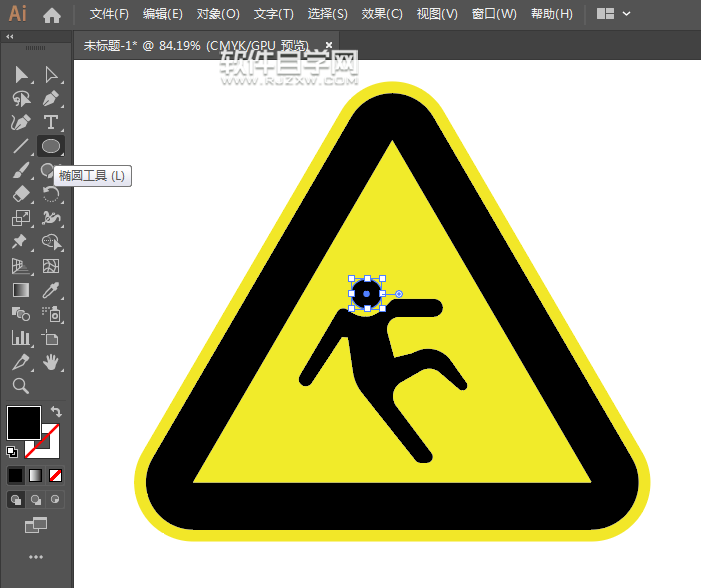Screen dimensions: 701x588
Task: Click the black Fill color swatch
Action: tap(24, 422)
